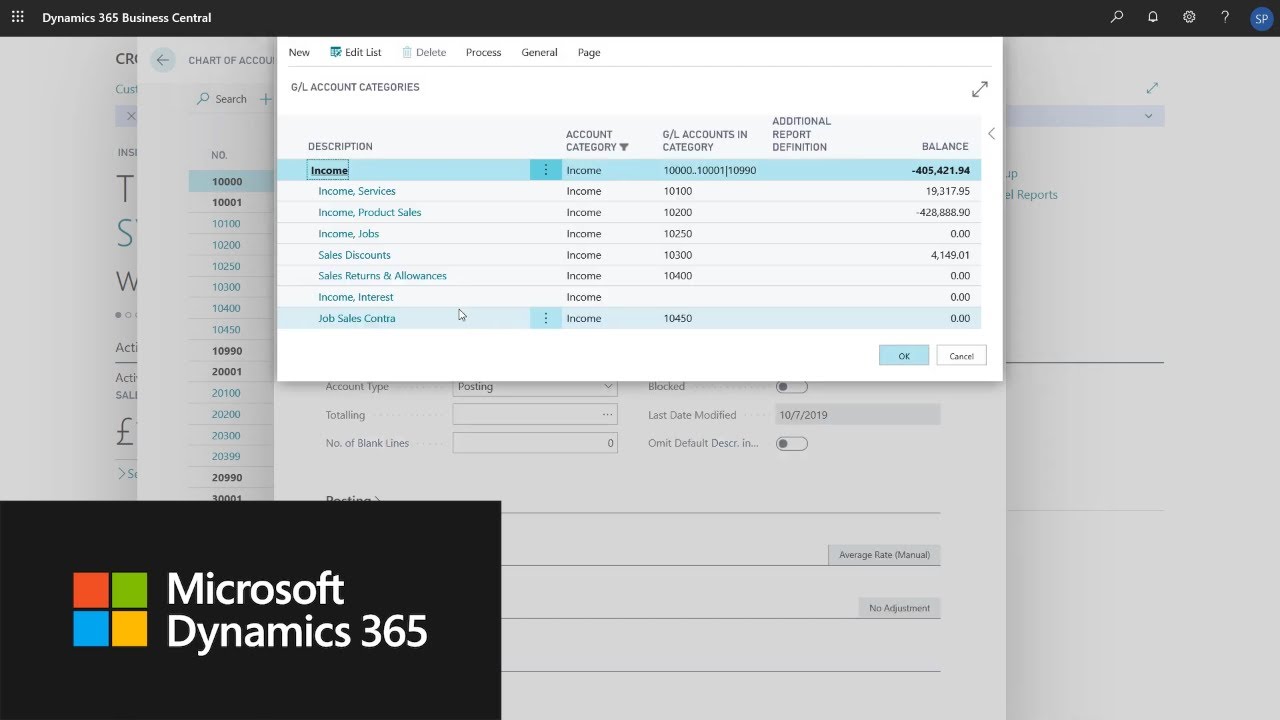This screenshot has width=1280, height=720.
Task: Expand the dialog with the diagonal arrows icon
Action: coord(980,89)
